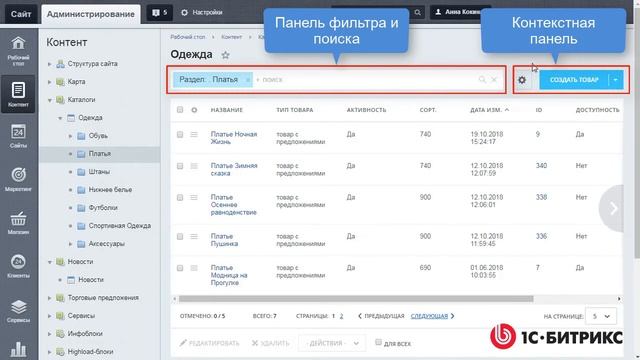Check the Платье Осеннее равноденствие row

coord(180,197)
